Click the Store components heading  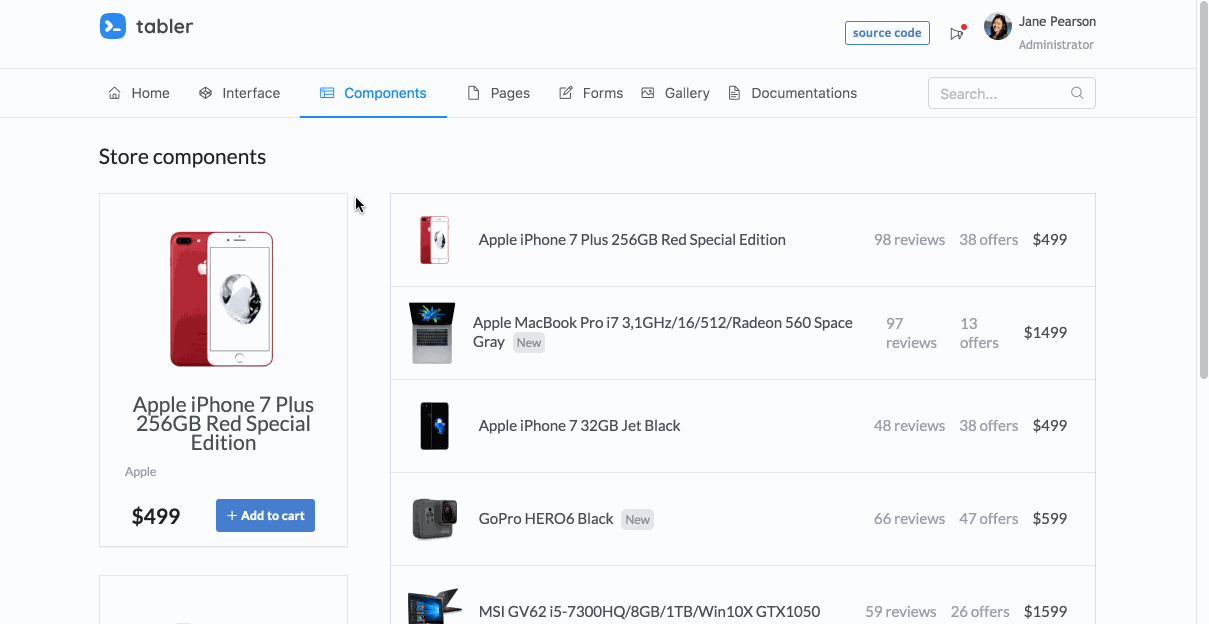pyautogui.click(x=182, y=157)
